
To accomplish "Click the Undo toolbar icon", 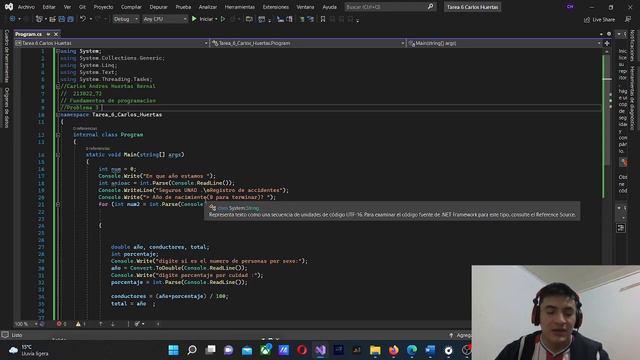I will pyautogui.click(x=83, y=19).
